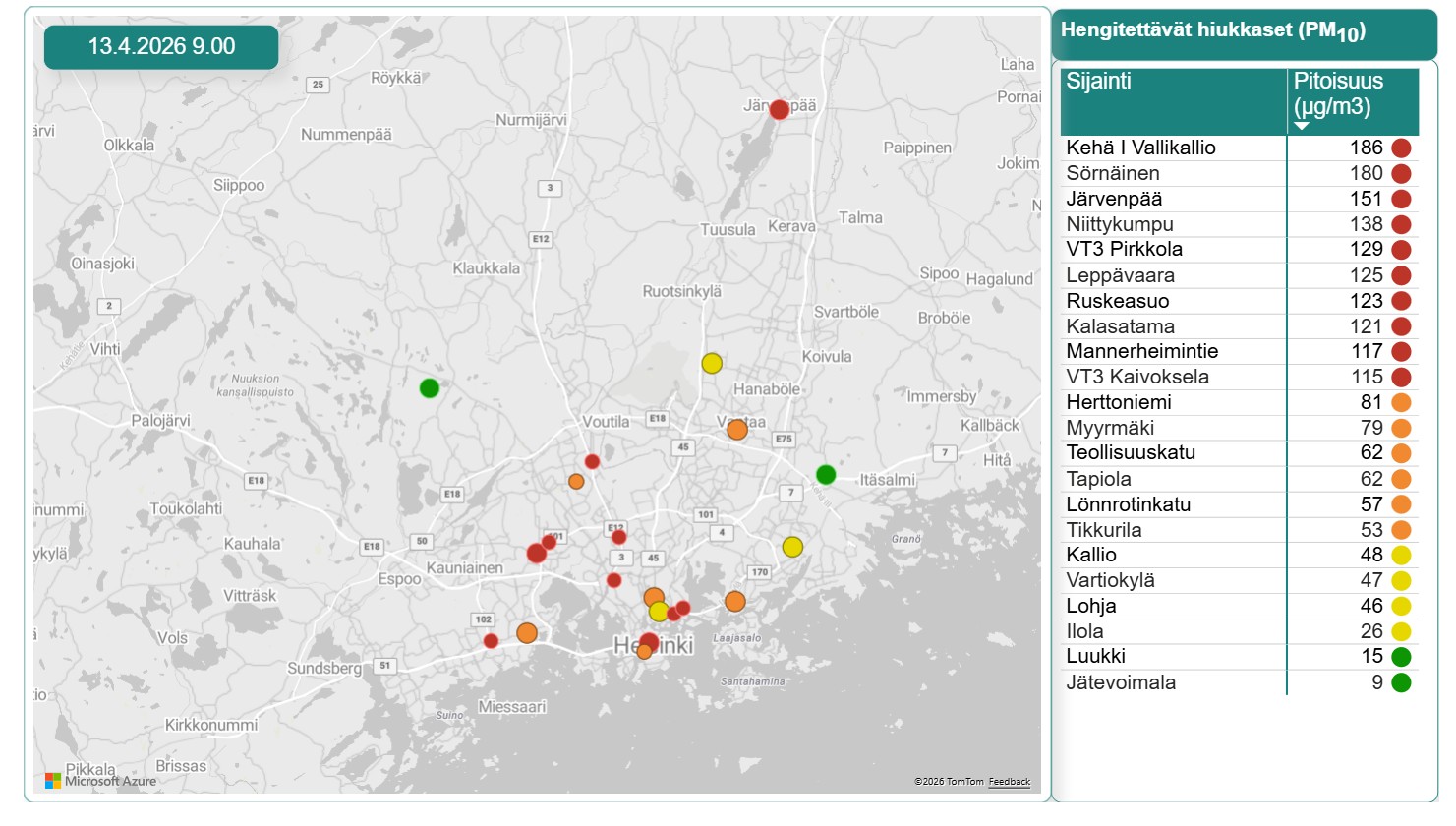Viewport: 1456px width, 826px height.
Task: Click green map marker beside Itäsalmi
Action: click(x=826, y=475)
